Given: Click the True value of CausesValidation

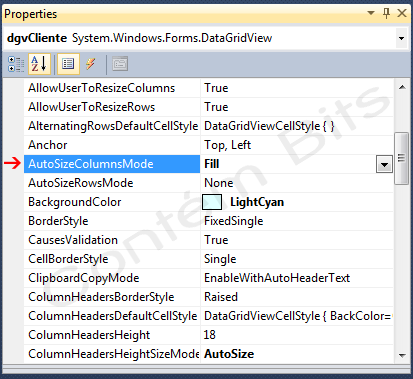Looking at the screenshot, I should click(x=216, y=240).
